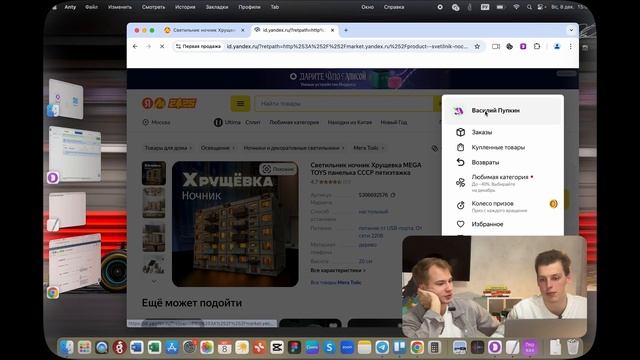Go forward in the browser
640x360 pixels.
(x=149, y=47)
